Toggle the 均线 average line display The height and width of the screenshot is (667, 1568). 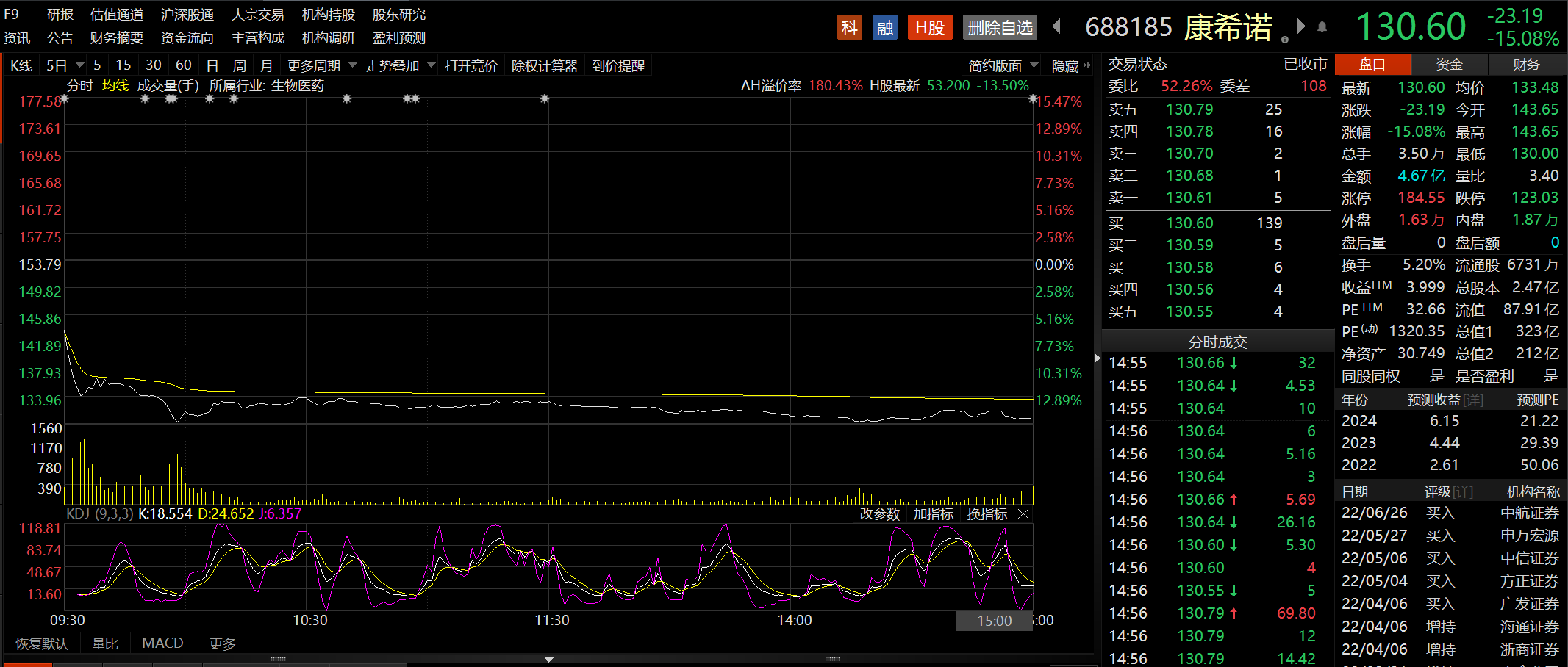coord(115,86)
